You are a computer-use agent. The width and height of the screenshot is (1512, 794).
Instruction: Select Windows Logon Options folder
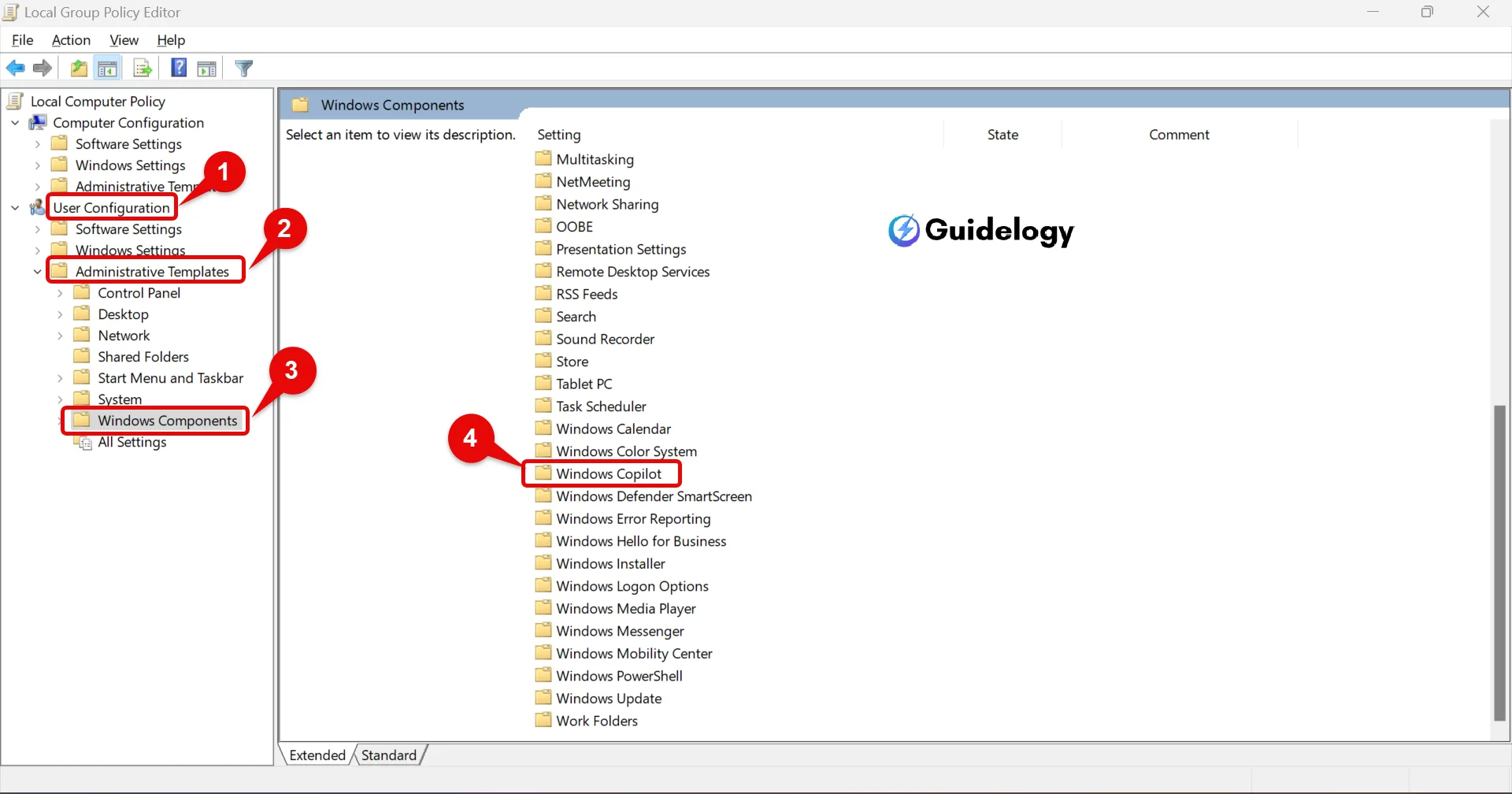click(x=632, y=586)
